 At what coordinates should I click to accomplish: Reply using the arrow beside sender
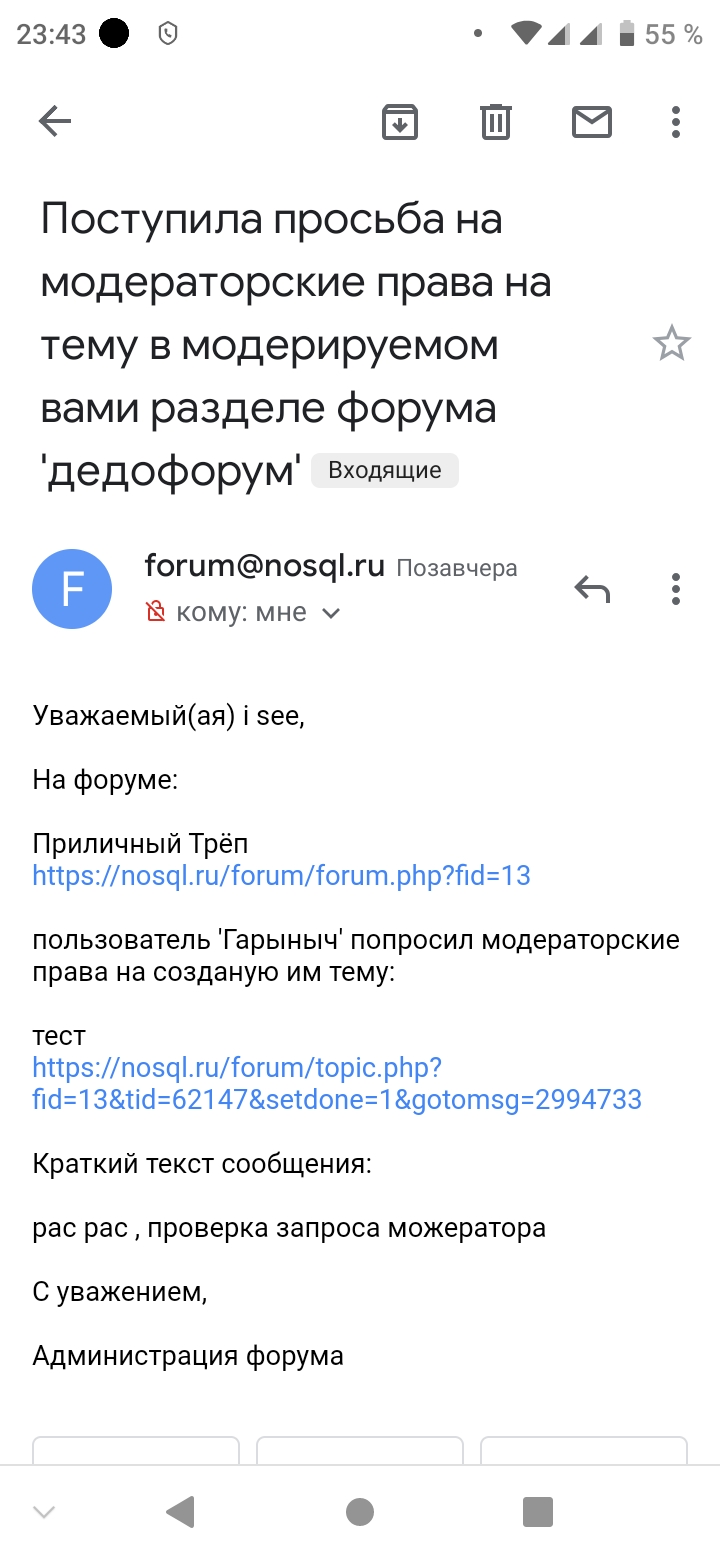[592, 589]
